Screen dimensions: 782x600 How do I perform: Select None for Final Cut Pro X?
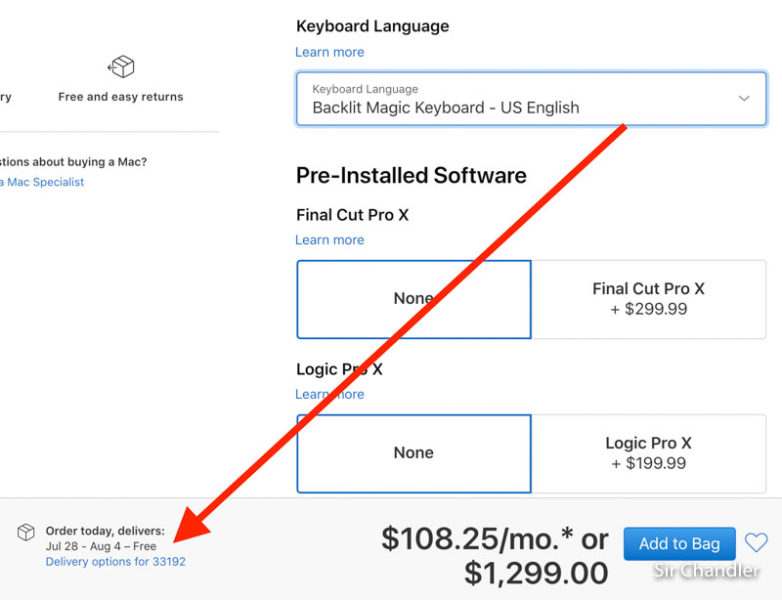point(413,299)
